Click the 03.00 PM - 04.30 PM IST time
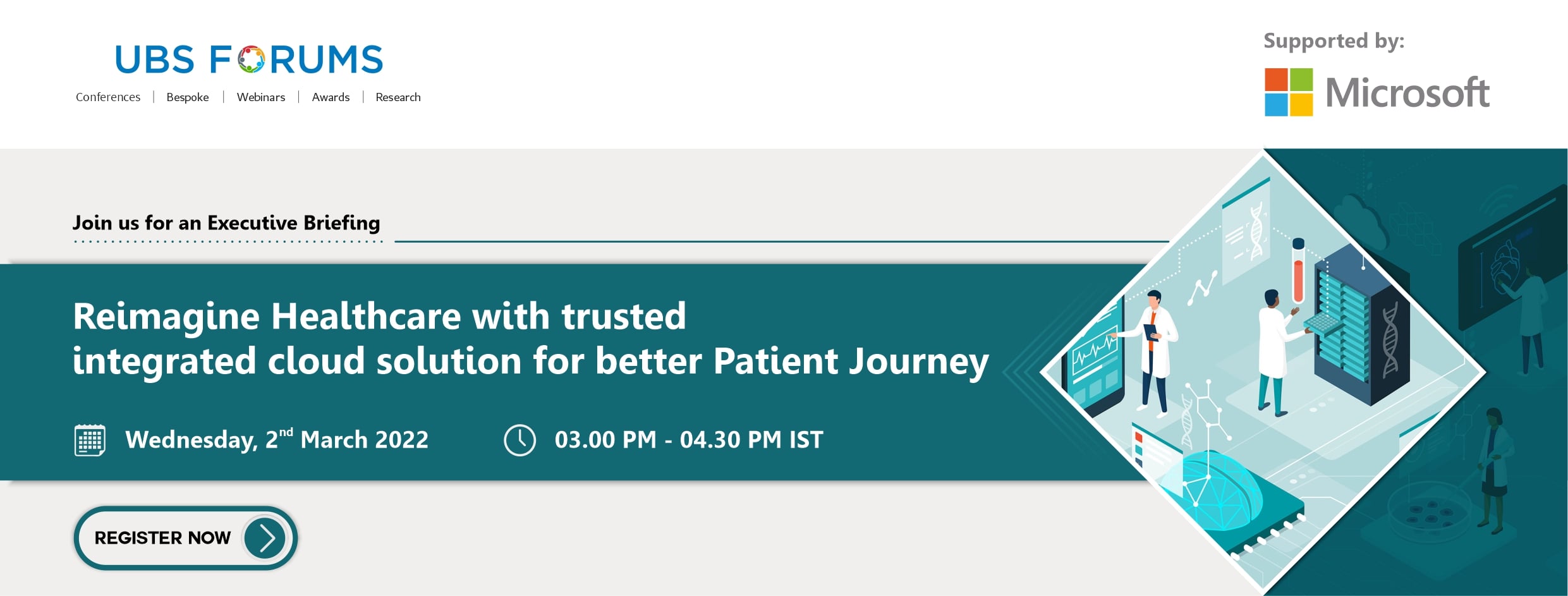Viewport: 1568px width, 596px height. [689, 440]
